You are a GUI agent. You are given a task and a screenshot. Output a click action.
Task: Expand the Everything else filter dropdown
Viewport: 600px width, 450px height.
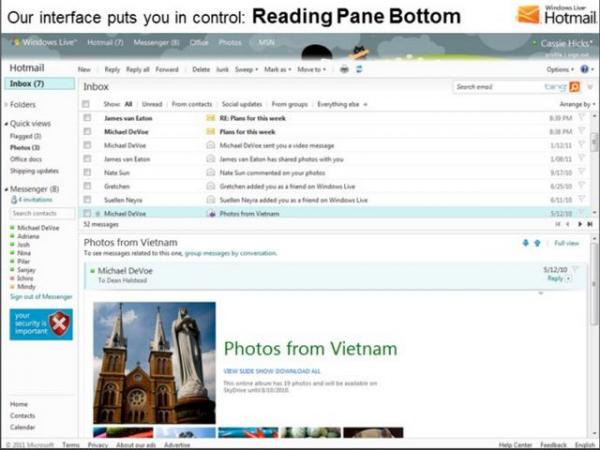point(342,104)
